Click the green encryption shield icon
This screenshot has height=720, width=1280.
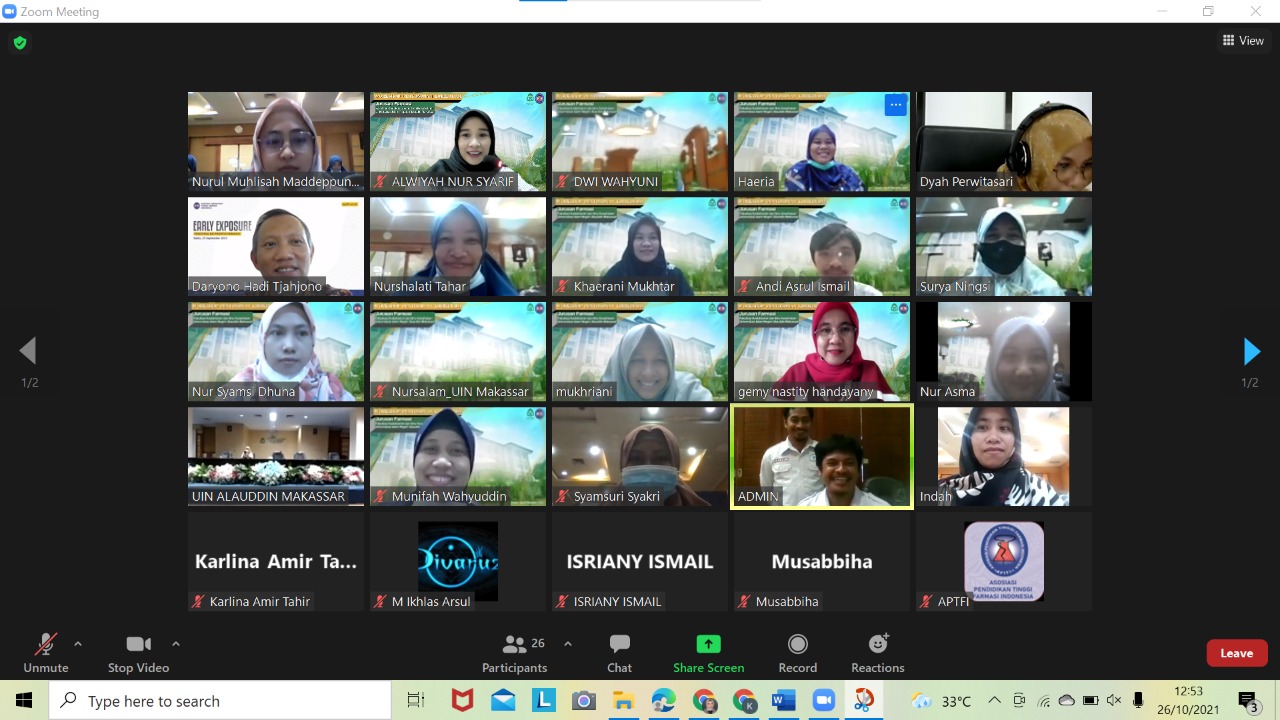[20, 43]
